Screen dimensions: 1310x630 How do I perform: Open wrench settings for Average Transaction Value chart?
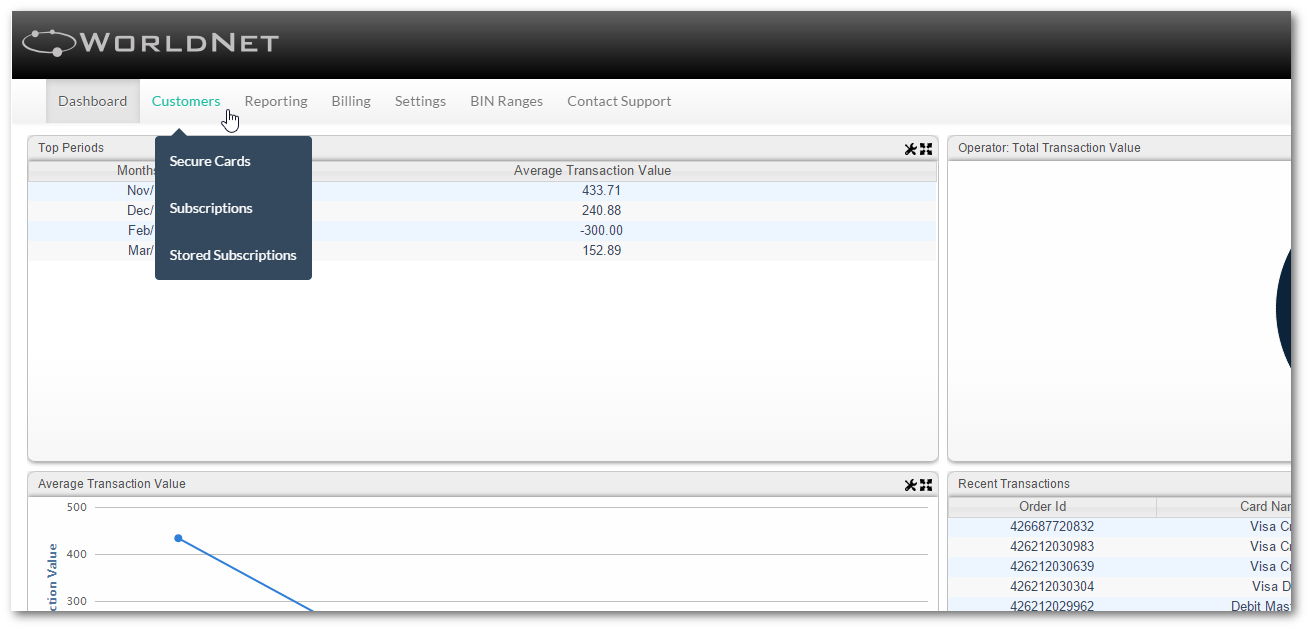(x=910, y=485)
